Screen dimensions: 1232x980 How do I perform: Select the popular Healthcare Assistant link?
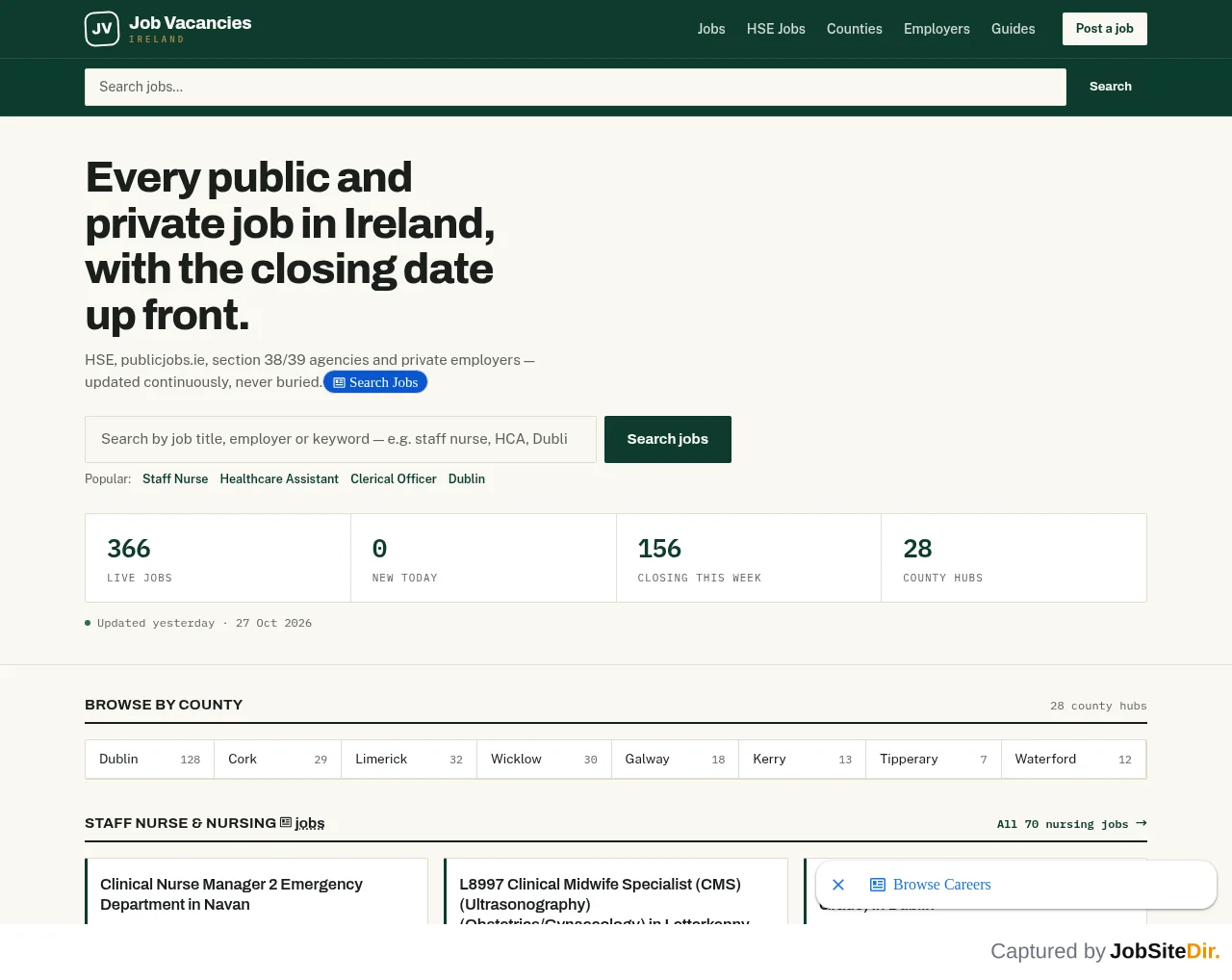coord(279,478)
